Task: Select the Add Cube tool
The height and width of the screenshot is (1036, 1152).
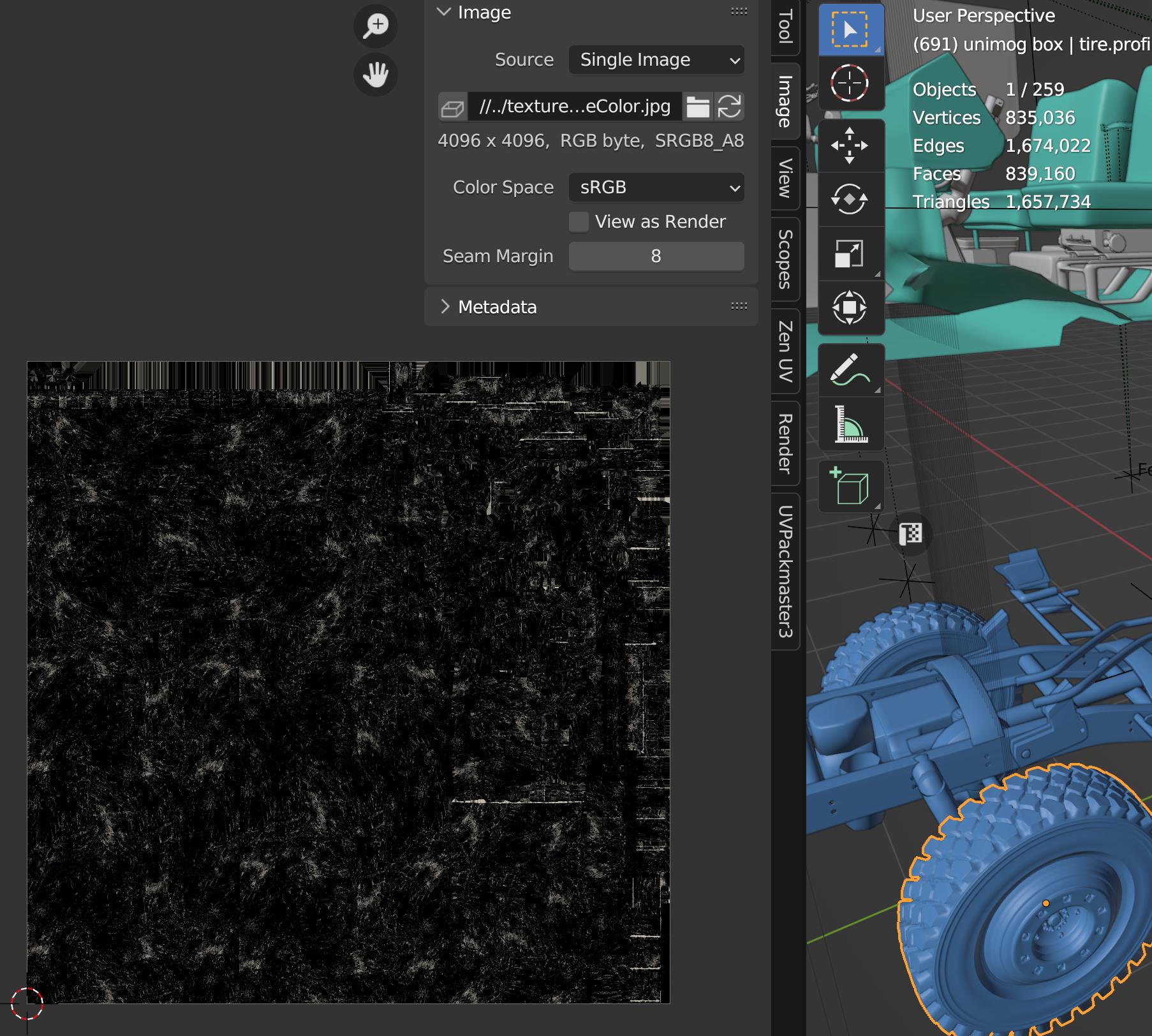Action: pos(850,486)
